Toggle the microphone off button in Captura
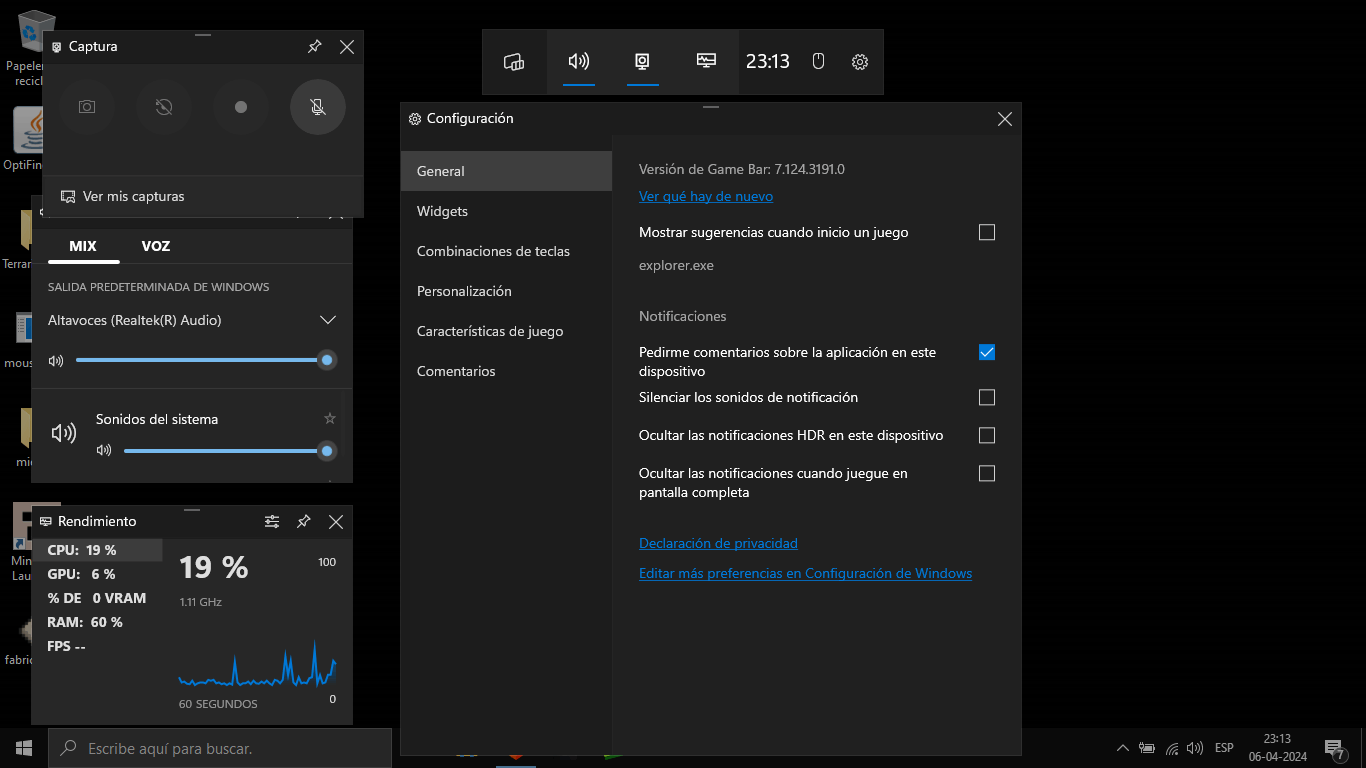 click(x=317, y=107)
